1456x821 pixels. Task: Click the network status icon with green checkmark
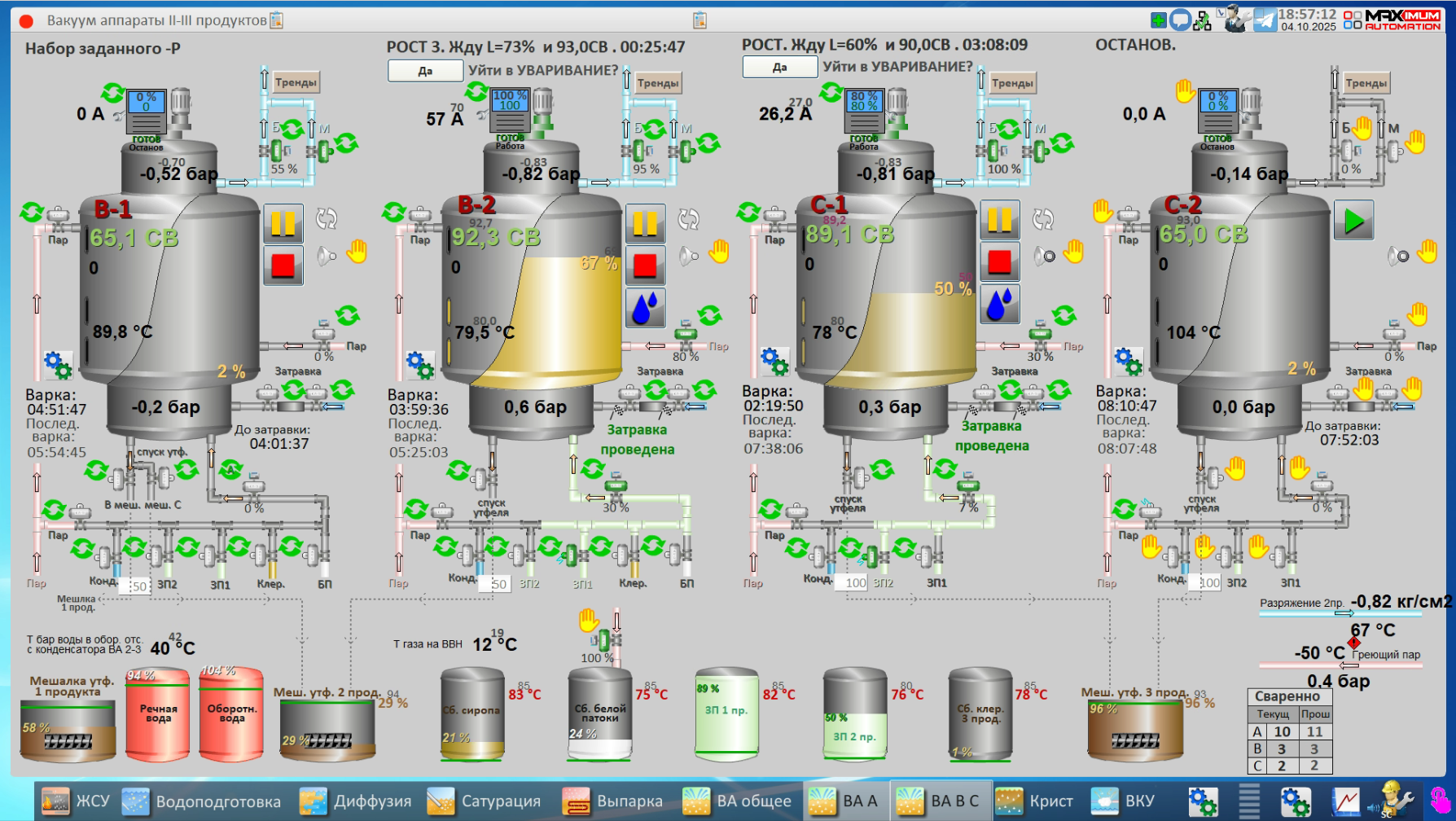coord(1202,21)
